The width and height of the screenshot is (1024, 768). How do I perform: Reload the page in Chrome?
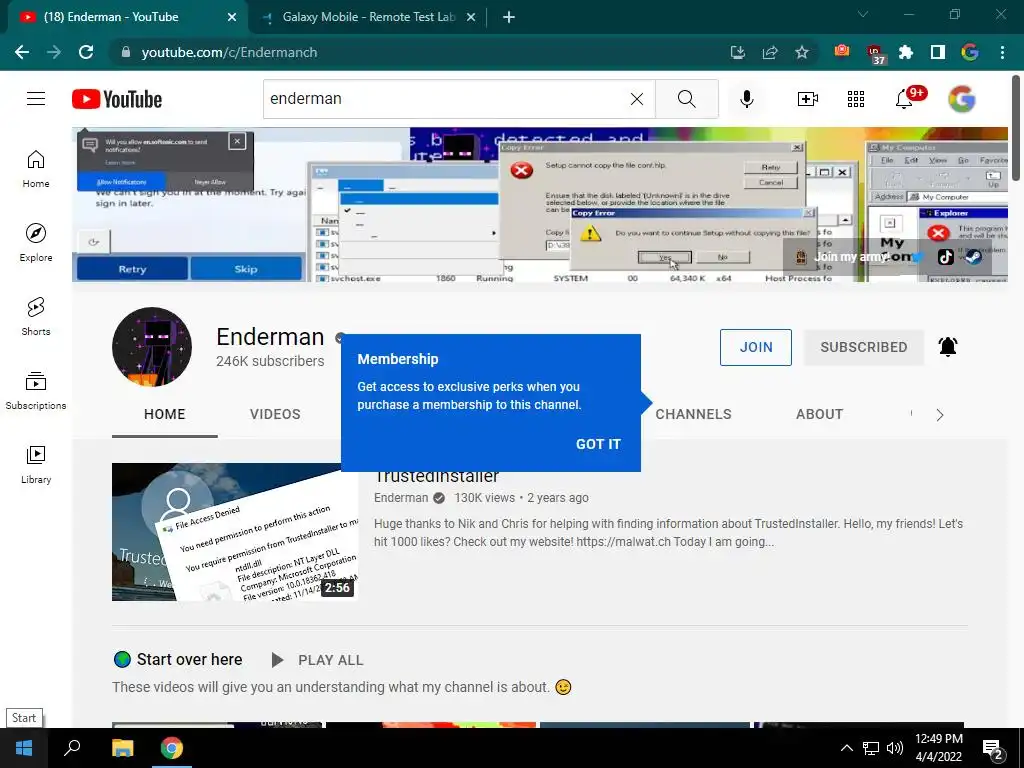[86, 52]
